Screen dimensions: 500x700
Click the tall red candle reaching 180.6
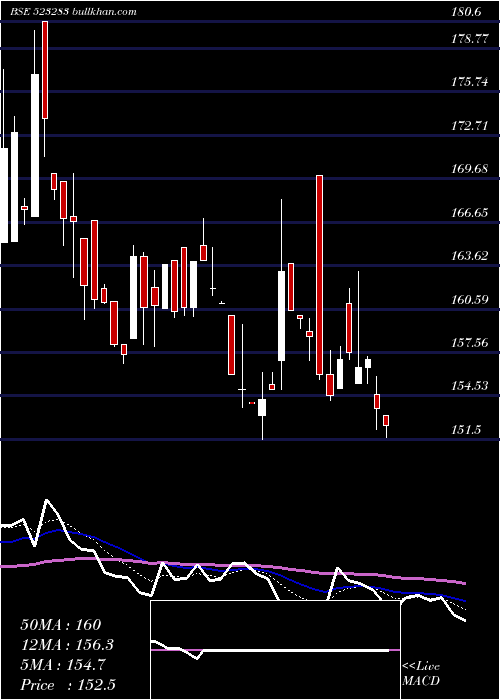coord(45,70)
